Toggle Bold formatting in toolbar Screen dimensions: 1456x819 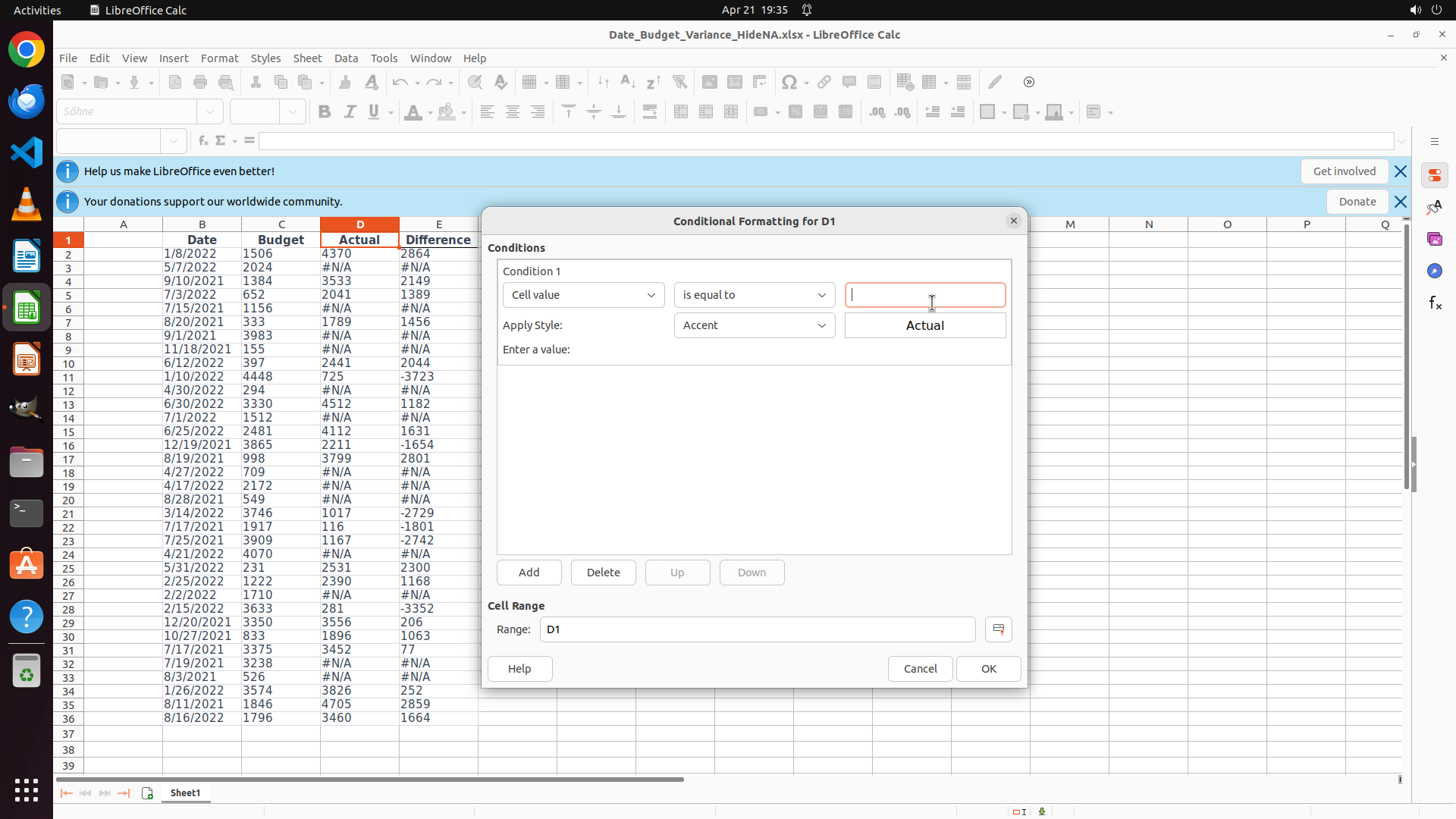click(x=325, y=112)
